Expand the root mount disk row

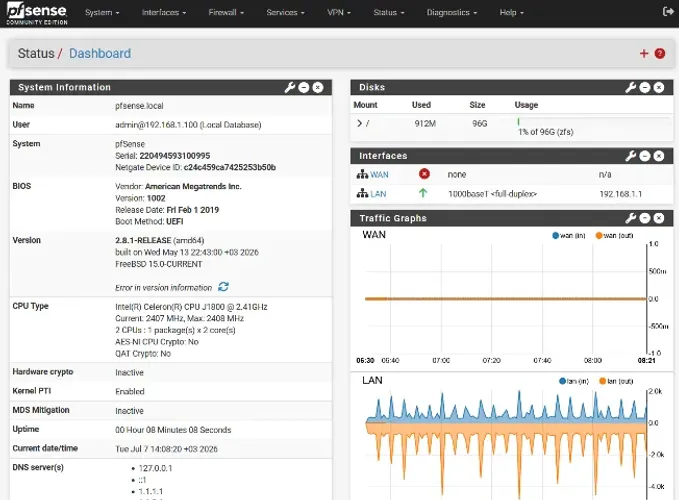click(359, 123)
